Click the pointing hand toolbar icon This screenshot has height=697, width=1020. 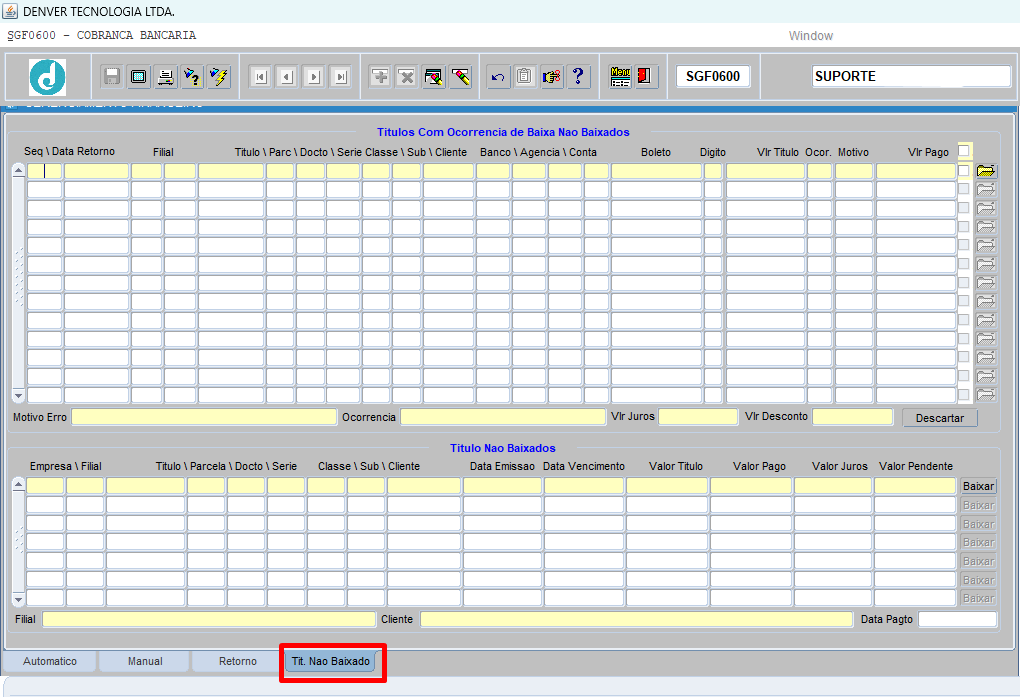pyautogui.click(x=552, y=77)
